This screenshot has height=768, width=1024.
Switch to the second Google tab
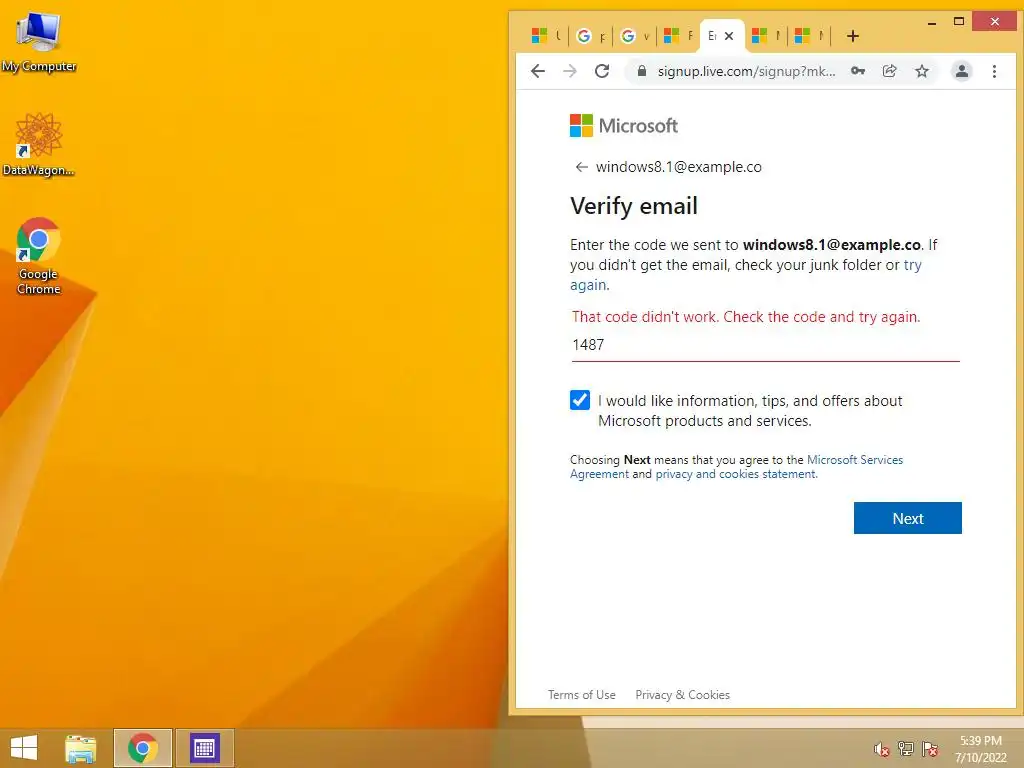pyautogui.click(x=635, y=36)
